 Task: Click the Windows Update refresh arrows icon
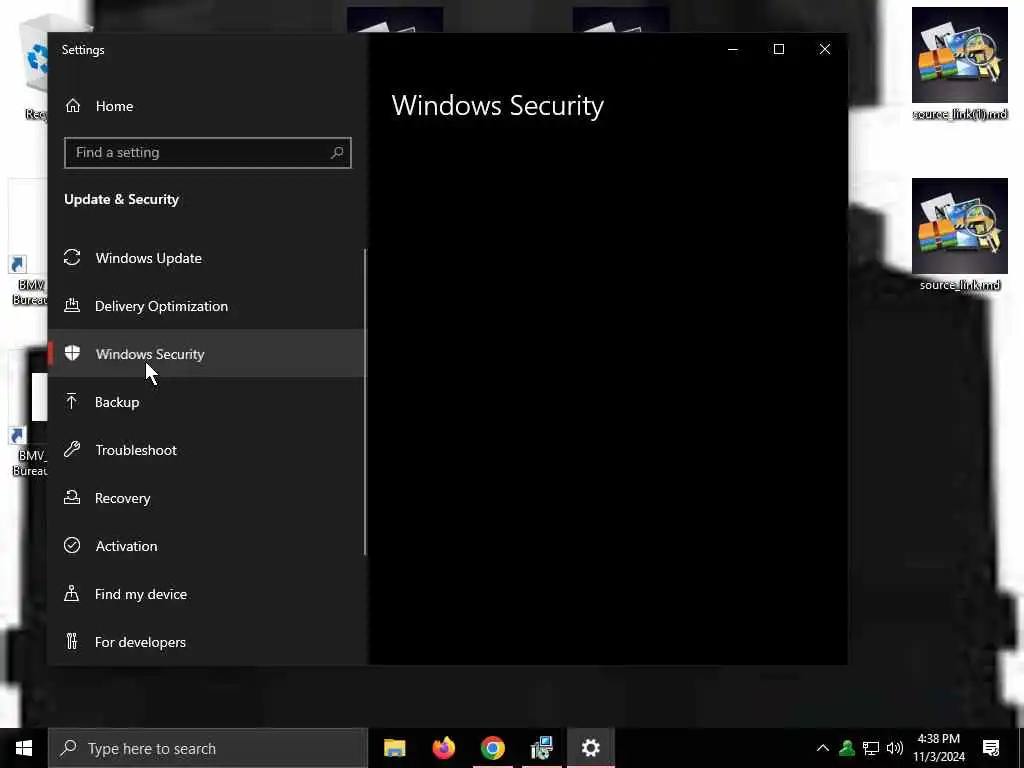72,257
